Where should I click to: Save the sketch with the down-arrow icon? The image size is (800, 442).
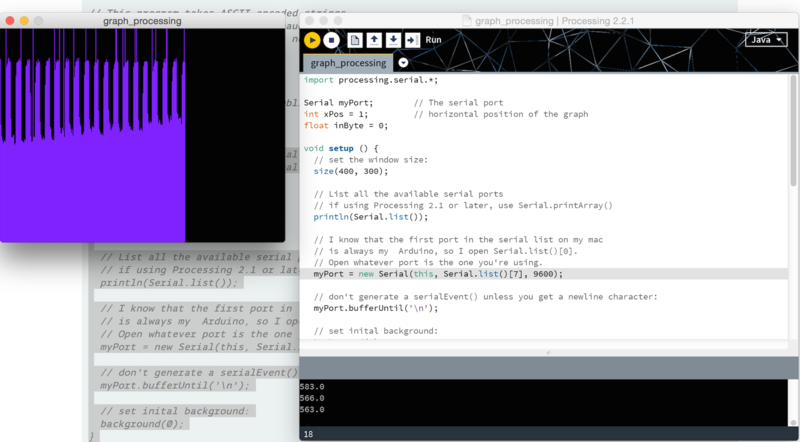[x=394, y=40]
